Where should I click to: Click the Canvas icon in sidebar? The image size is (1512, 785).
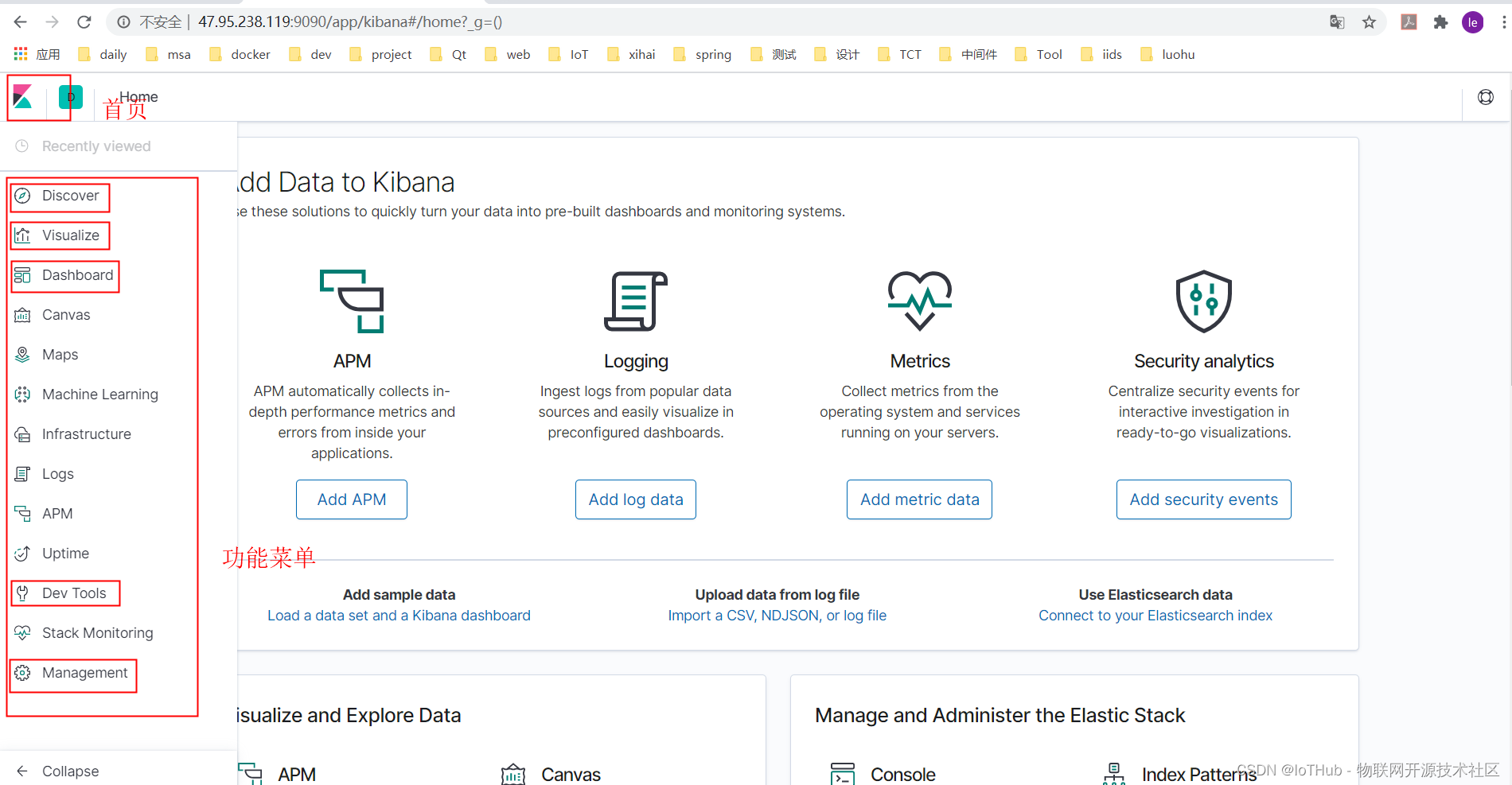[x=23, y=315]
